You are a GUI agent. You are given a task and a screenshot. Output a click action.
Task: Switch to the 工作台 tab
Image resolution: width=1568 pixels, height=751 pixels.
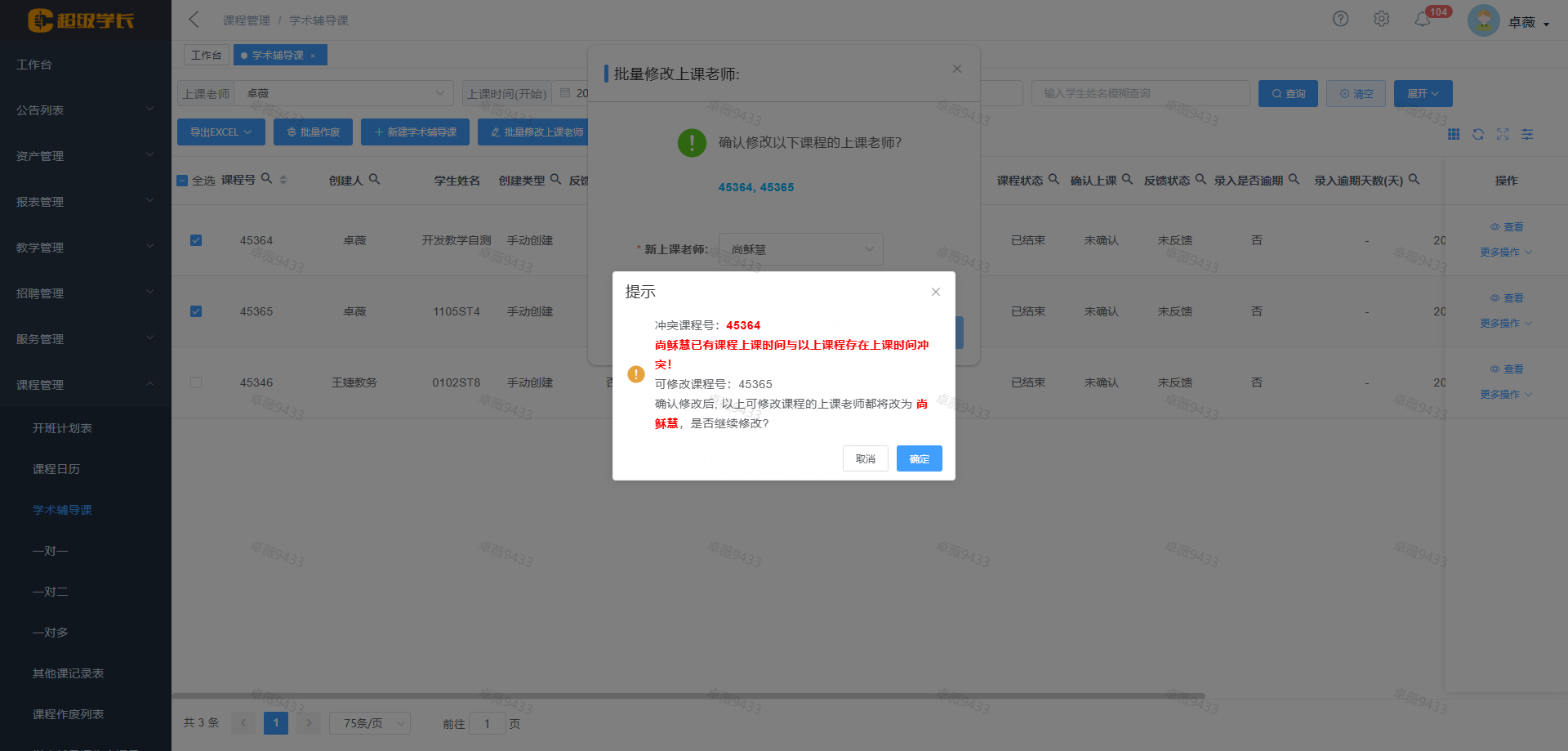tap(206, 55)
